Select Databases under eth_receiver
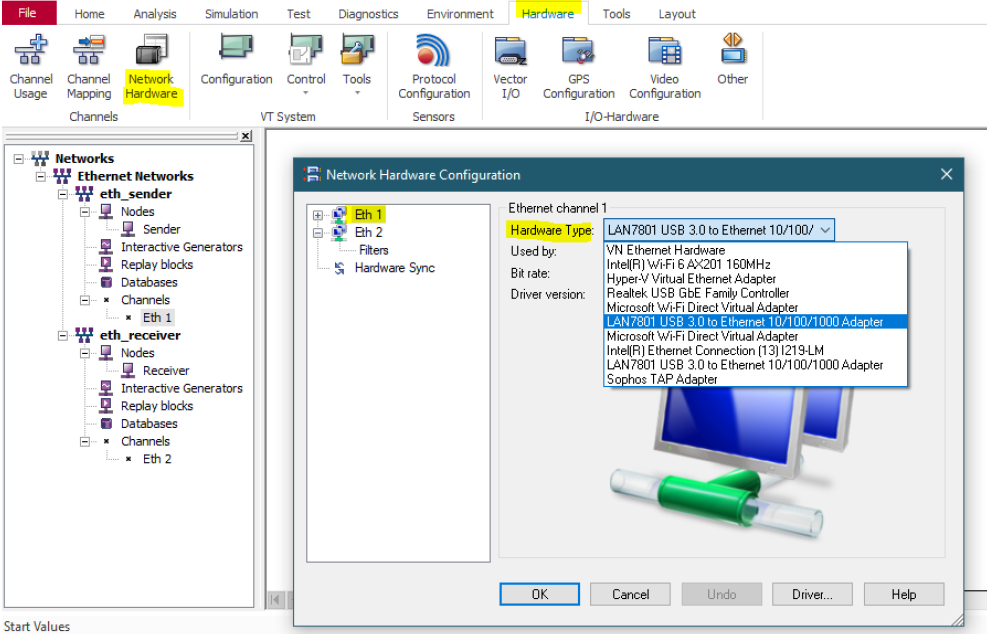 [x=149, y=424]
